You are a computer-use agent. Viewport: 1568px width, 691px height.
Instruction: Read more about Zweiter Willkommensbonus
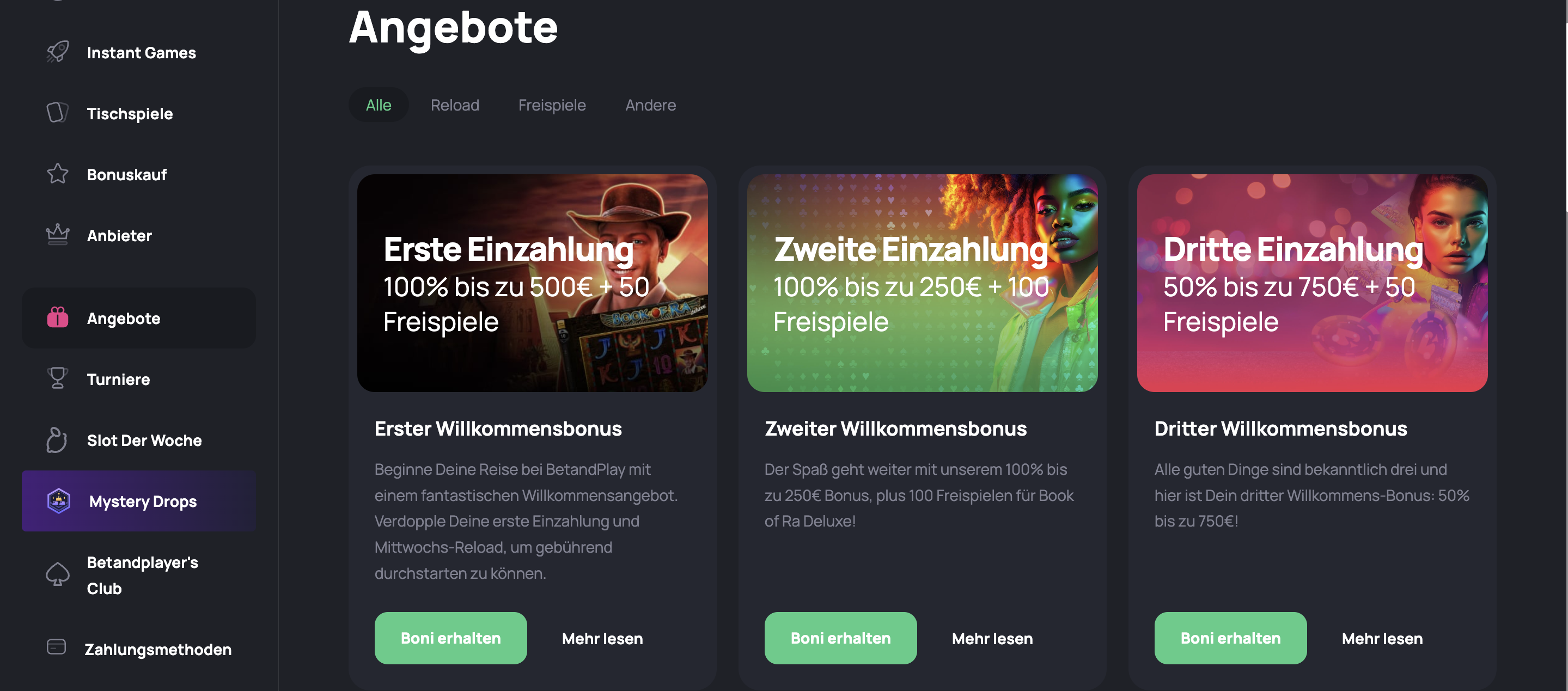point(992,639)
